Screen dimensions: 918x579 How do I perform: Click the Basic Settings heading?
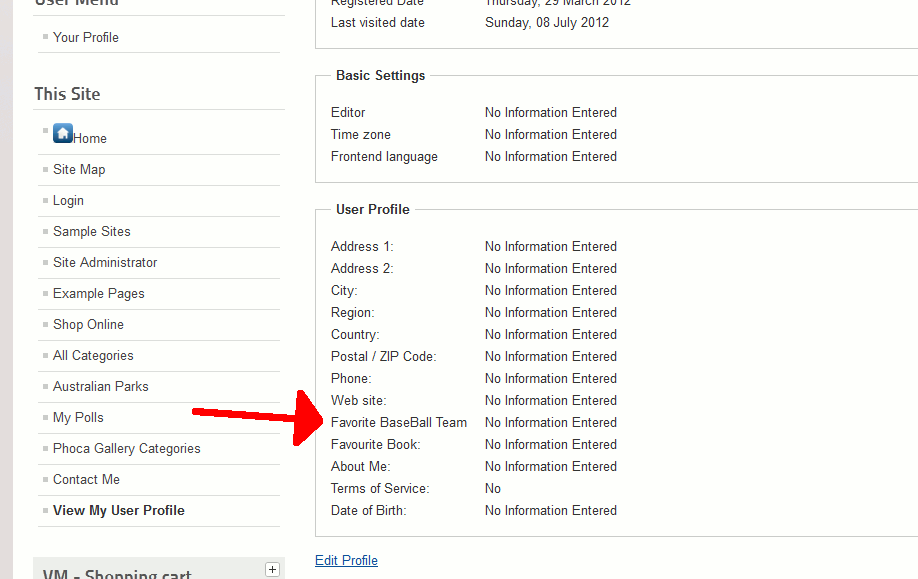coord(381,76)
